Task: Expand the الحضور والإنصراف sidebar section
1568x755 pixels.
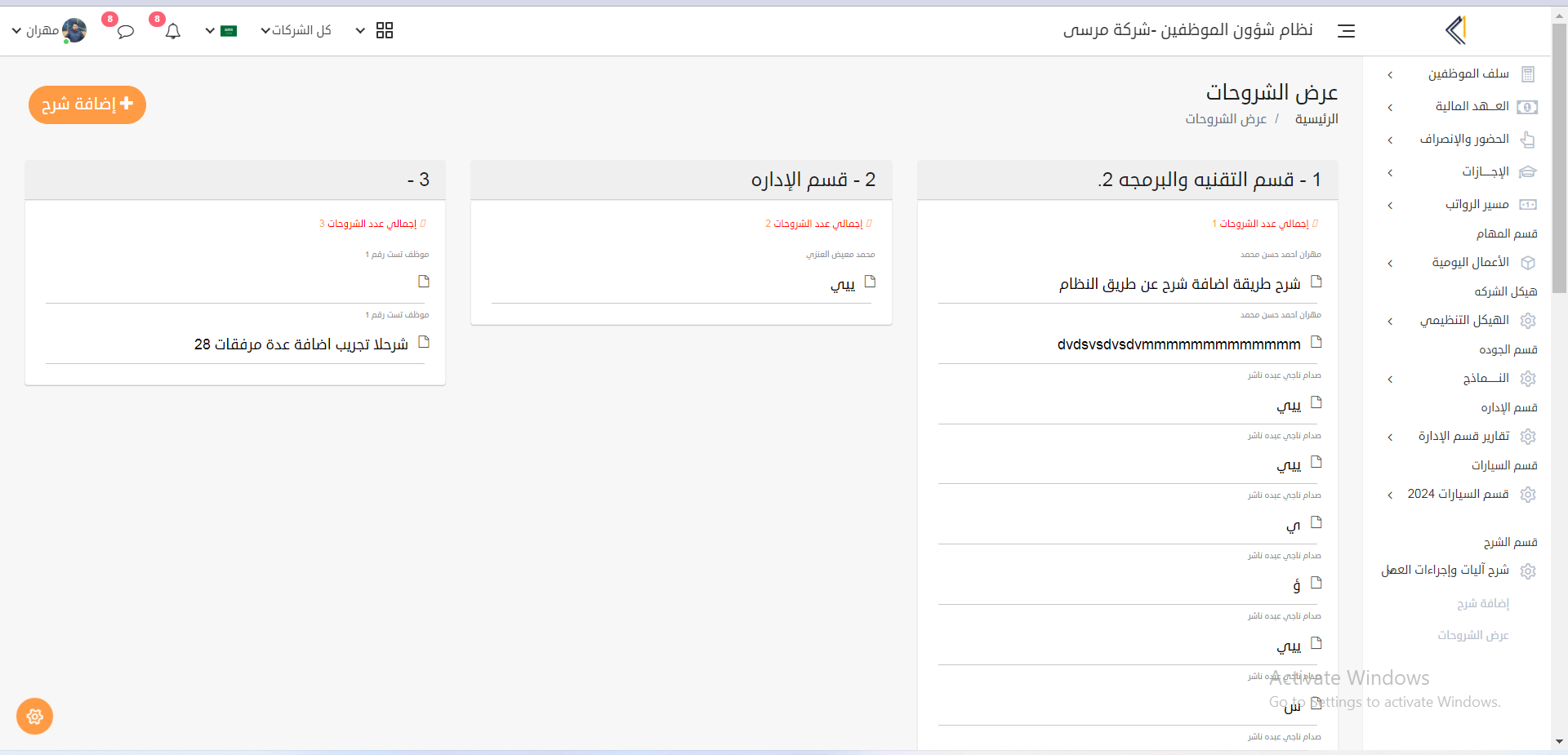Action: tap(1463, 140)
